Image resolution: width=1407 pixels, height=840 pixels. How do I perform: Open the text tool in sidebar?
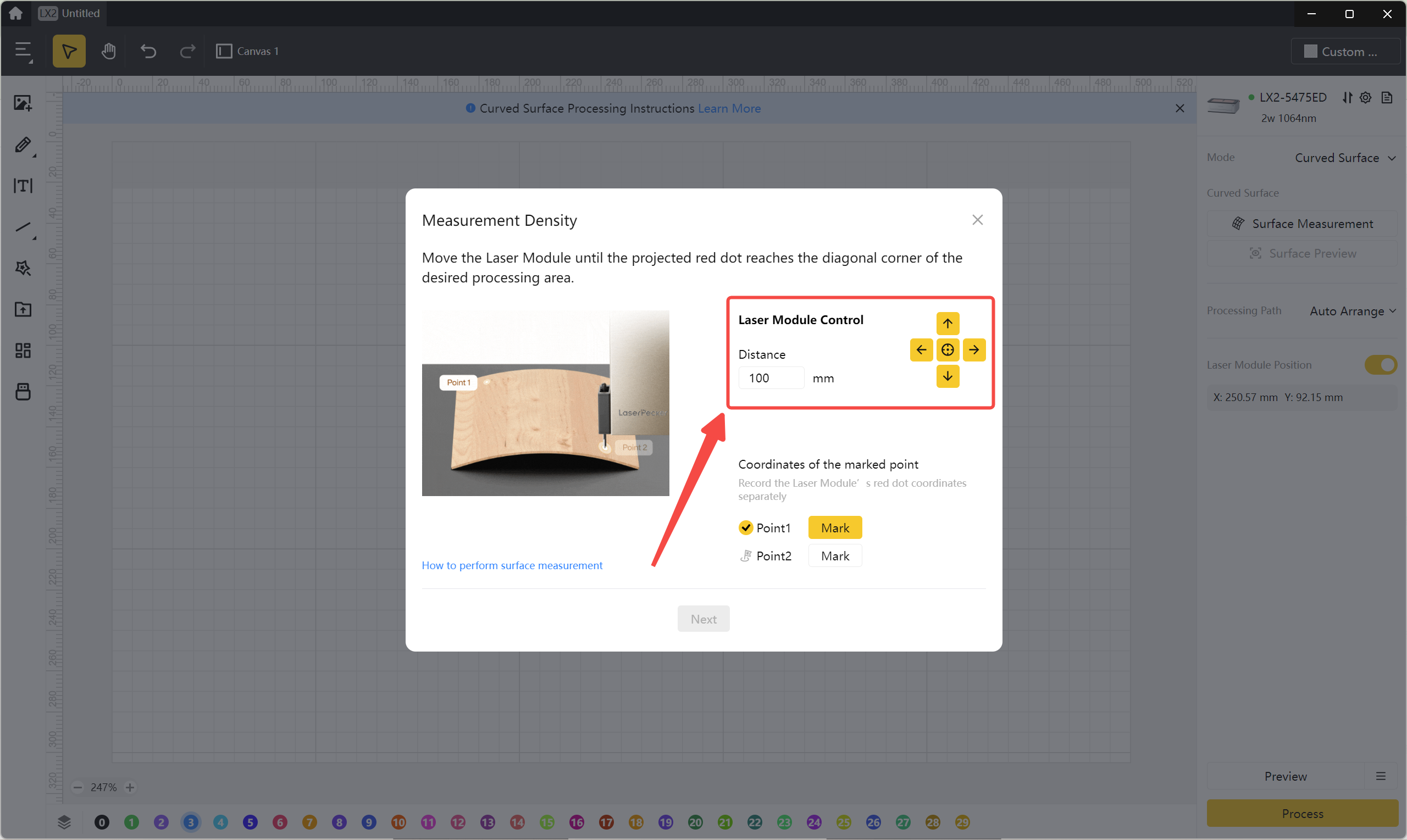pyautogui.click(x=23, y=186)
